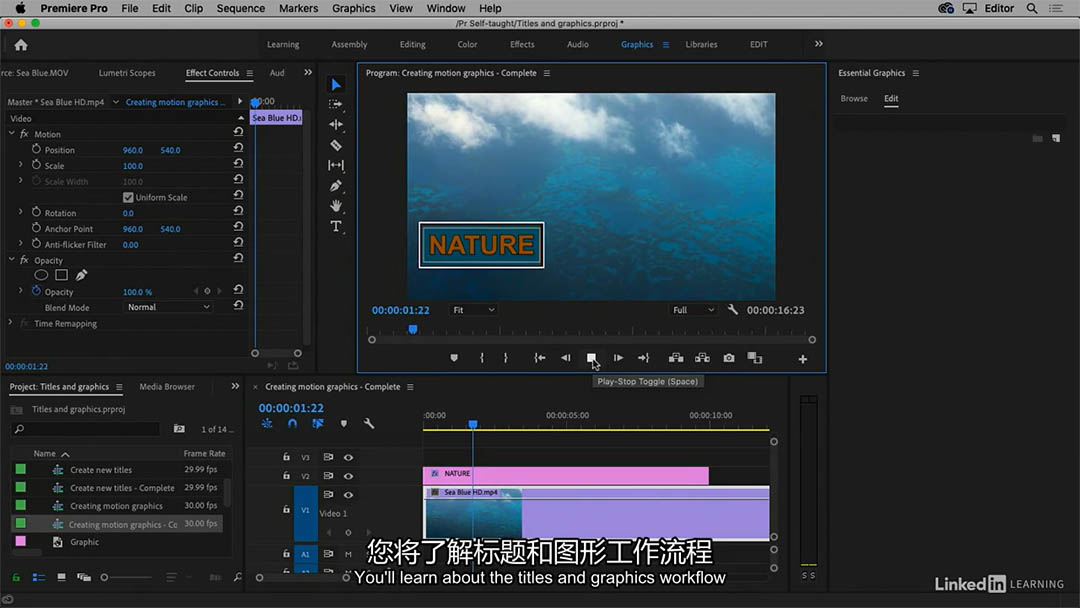Open the Media Browser tab

pyautogui.click(x=167, y=386)
